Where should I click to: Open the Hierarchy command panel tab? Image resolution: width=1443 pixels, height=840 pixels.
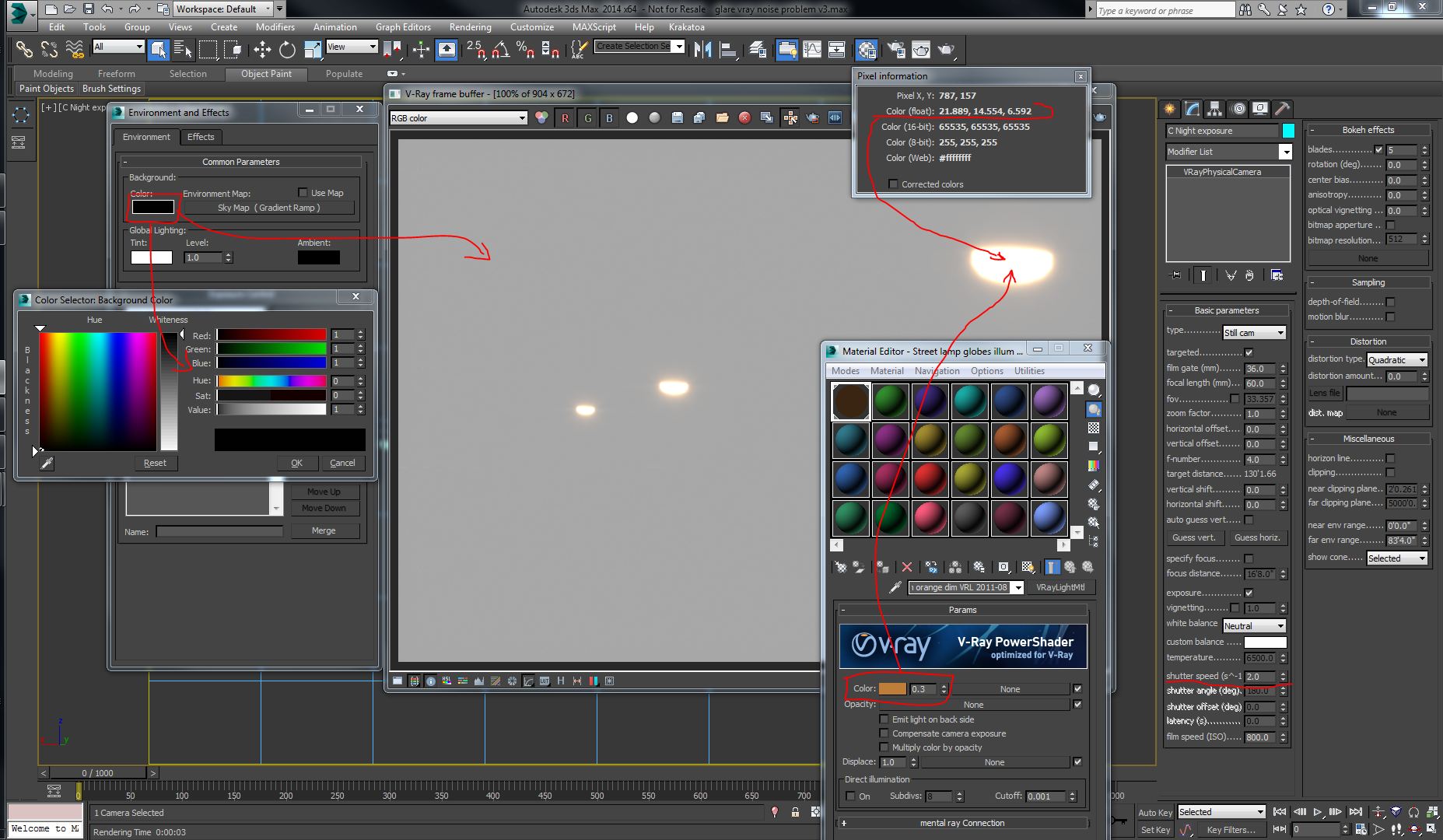tap(1214, 109)
